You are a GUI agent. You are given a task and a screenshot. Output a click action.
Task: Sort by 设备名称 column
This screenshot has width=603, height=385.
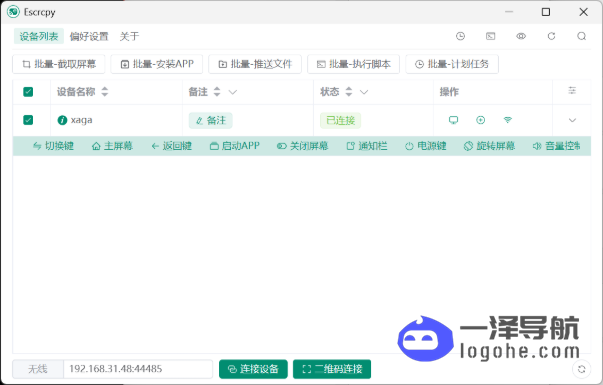[x=105, y=92]
